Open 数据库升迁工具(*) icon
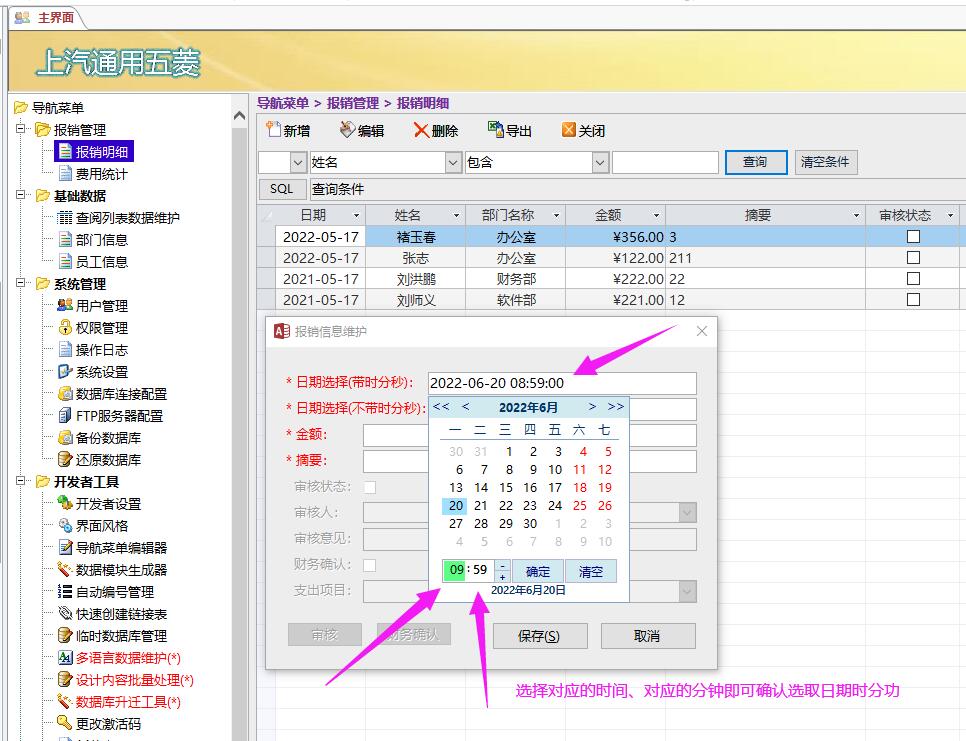Viewport: 966px width, 741px height. 65,702
